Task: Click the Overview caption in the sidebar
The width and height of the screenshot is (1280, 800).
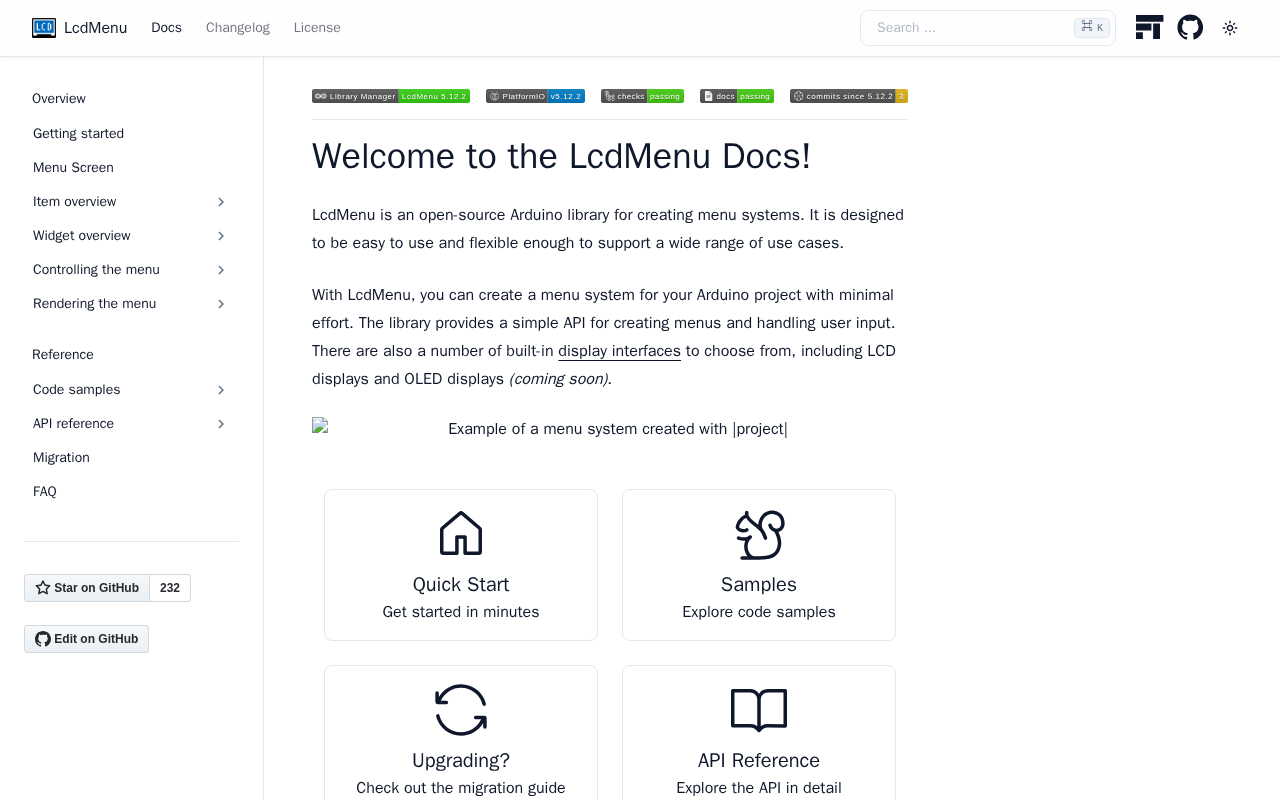Action: (59, 99)
